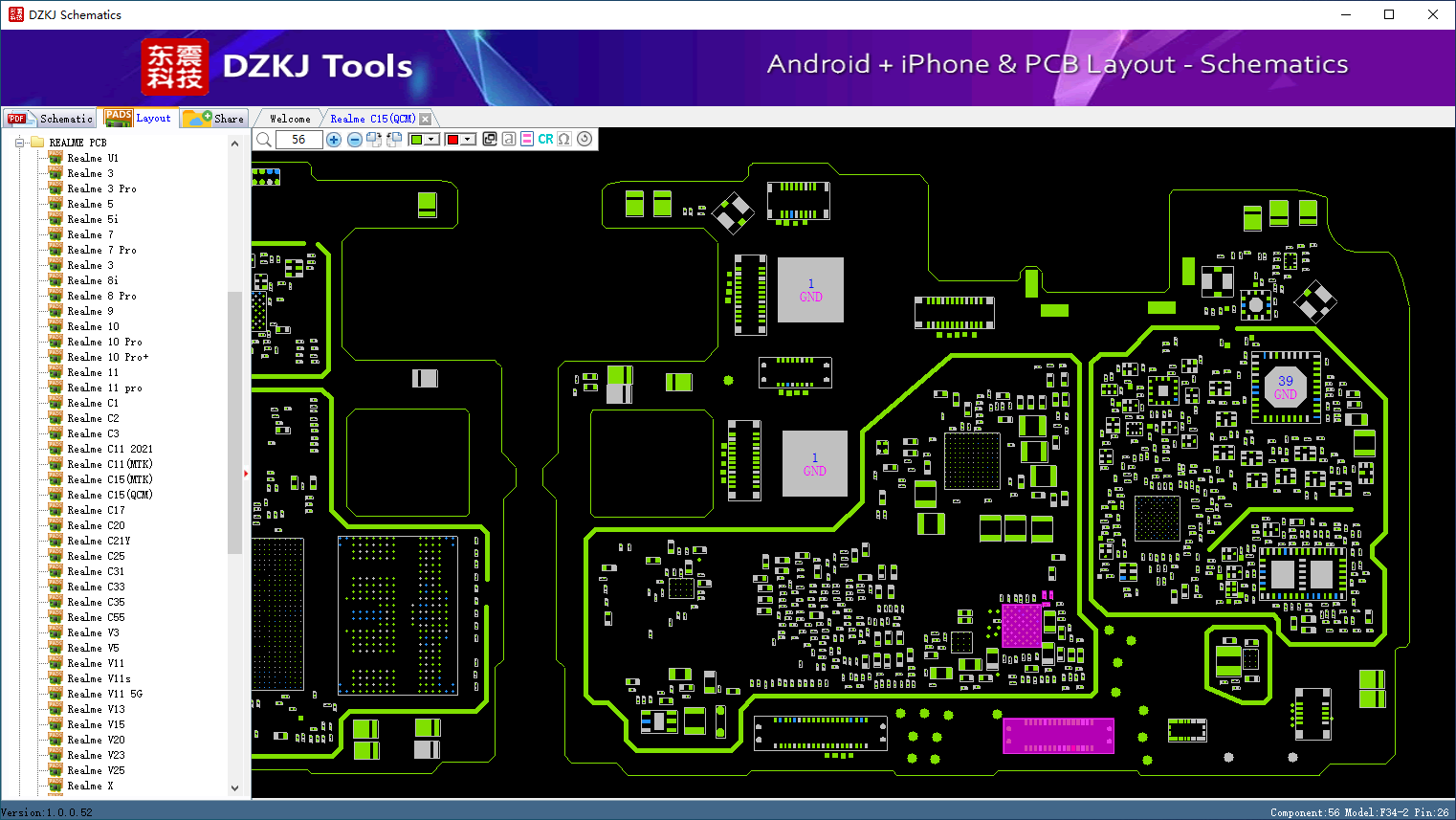Click the PCB icon beside Realme U1
The image size is (1456, 820).
55,158
